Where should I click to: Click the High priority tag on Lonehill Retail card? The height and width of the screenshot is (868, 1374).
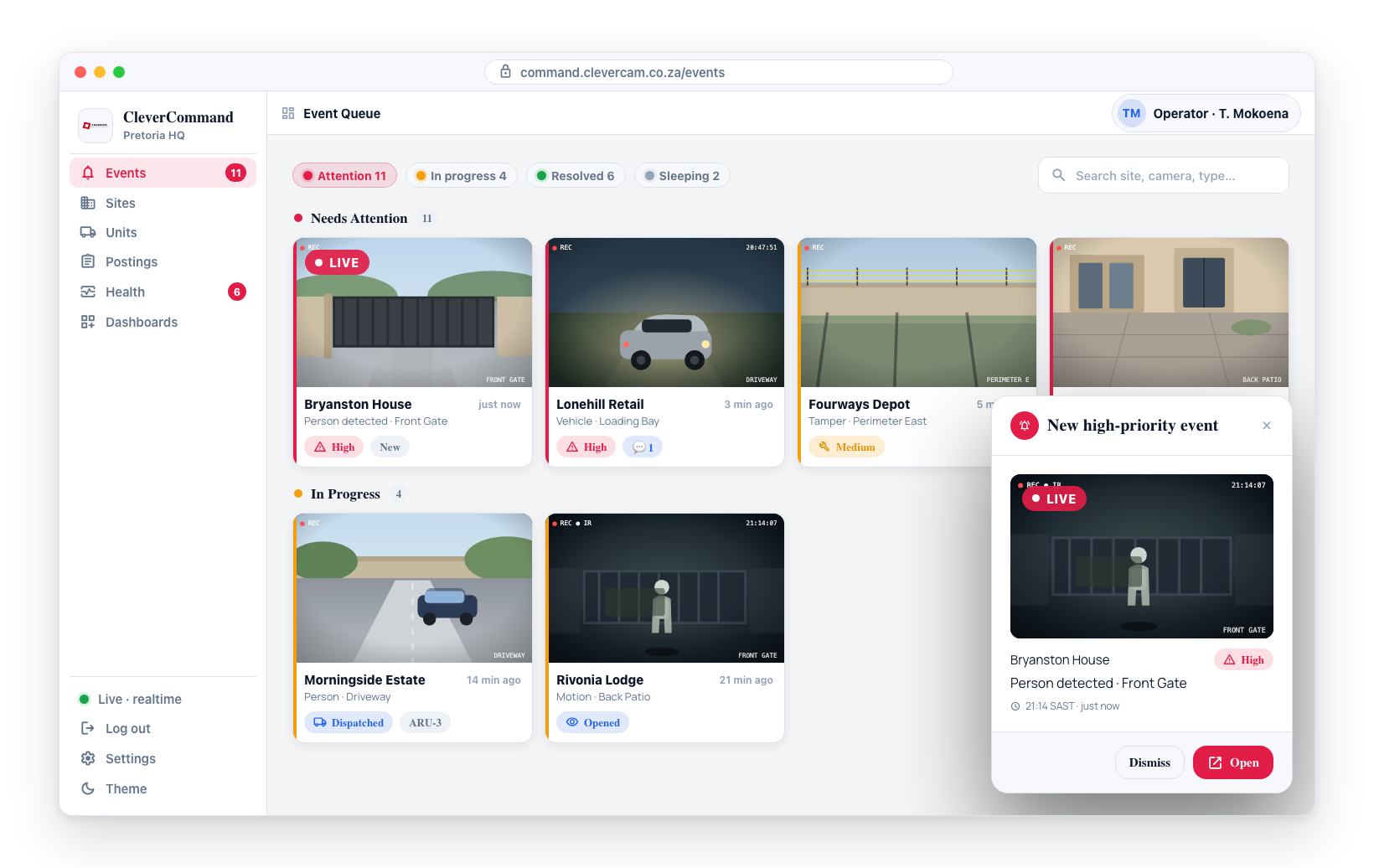point(586,447)
